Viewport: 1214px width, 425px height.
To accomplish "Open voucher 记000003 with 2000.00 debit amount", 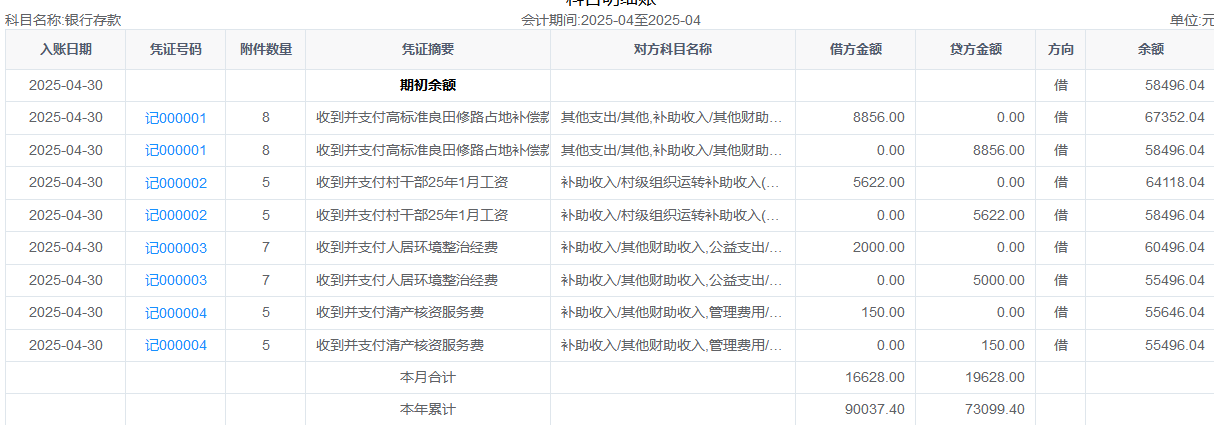I will (x=176, y=248).
